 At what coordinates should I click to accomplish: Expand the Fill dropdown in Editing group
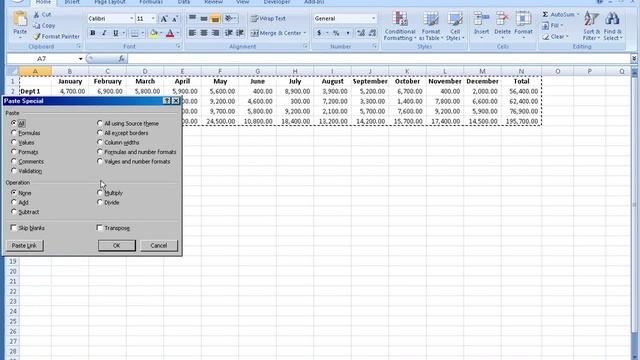pyautogui.click(x=561, y=26)
